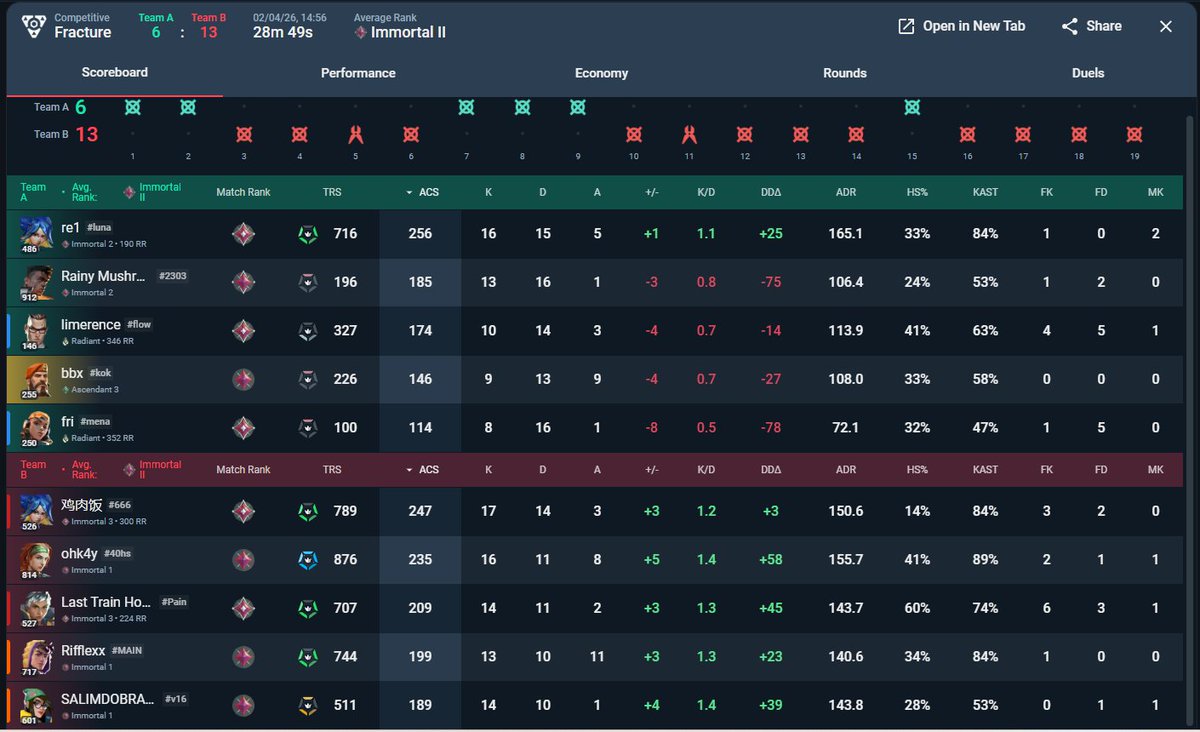Click Team A average rank icon
The width and height of the screenshot is (1200, 732).
pyautogui.click(x=129, y=190)
